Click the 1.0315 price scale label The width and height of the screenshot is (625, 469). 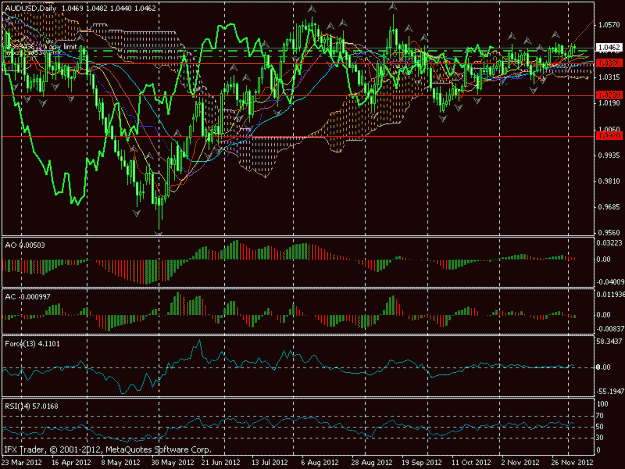pos(609,77)
